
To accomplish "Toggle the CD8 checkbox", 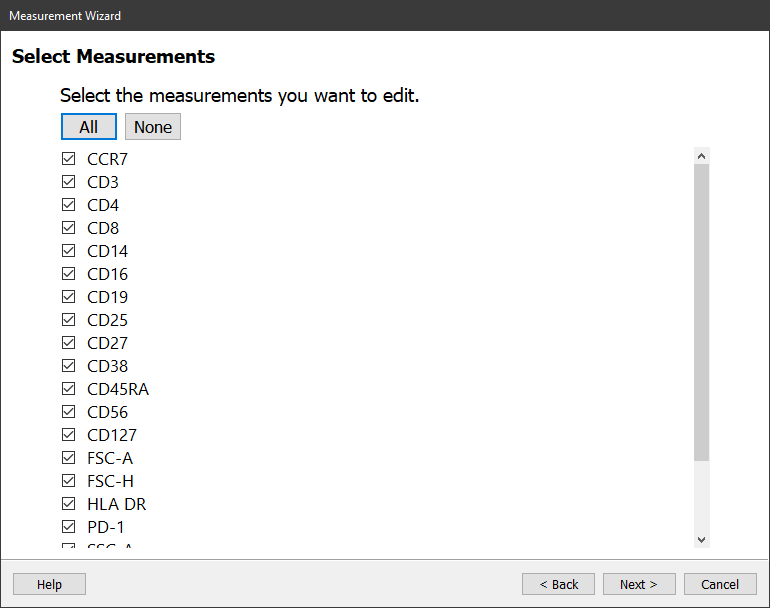I will pos(69,228).
